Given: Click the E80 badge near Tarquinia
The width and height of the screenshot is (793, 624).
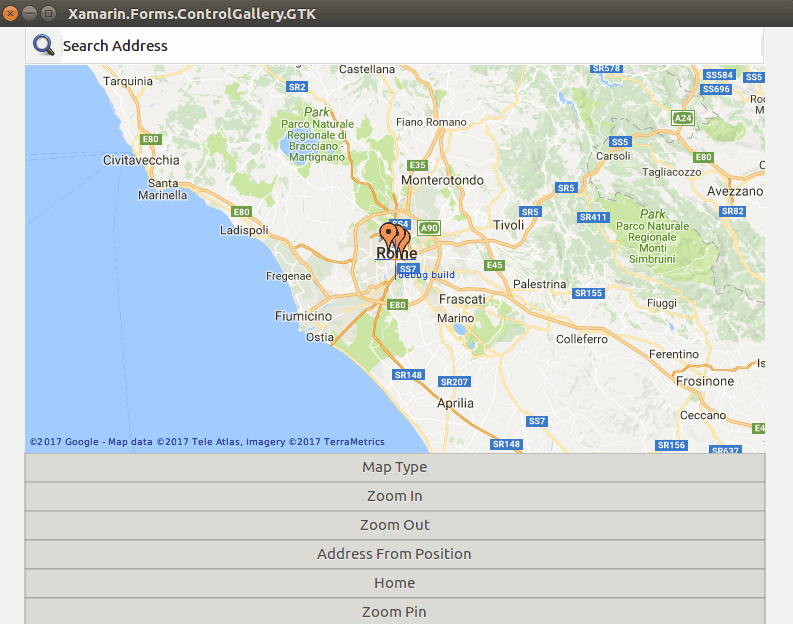Looking at the screenshot, I should (x=151, y=139).
